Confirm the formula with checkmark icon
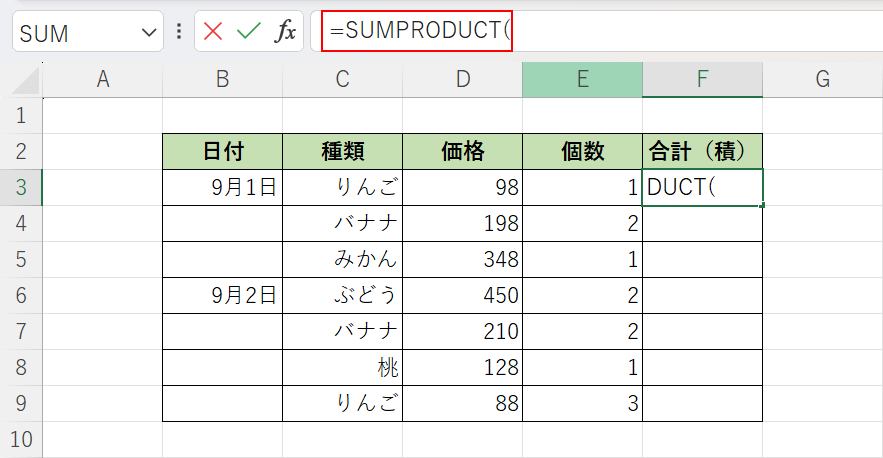The image size is (883, 458). (248, 32)
